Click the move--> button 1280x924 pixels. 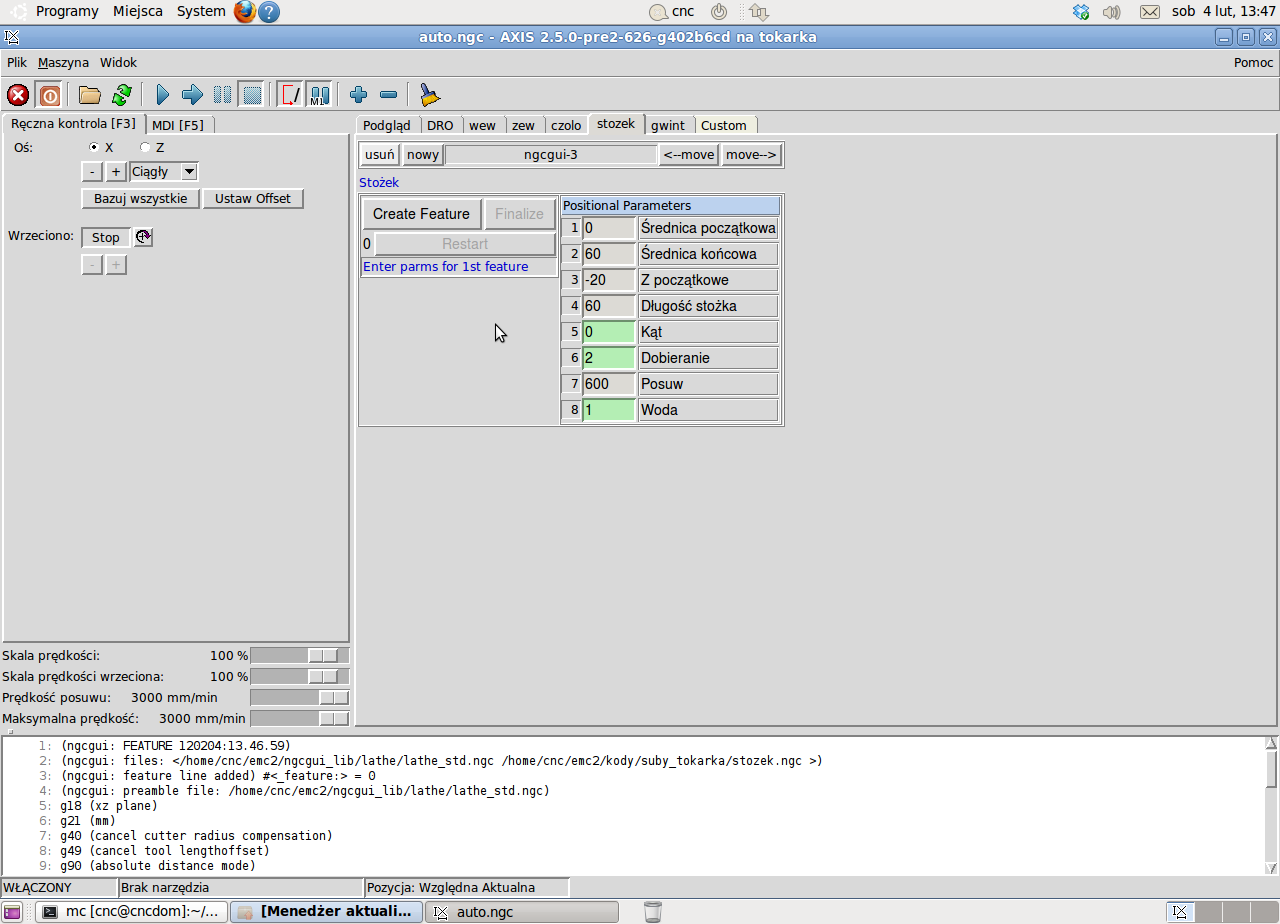(x=751, y=155)
